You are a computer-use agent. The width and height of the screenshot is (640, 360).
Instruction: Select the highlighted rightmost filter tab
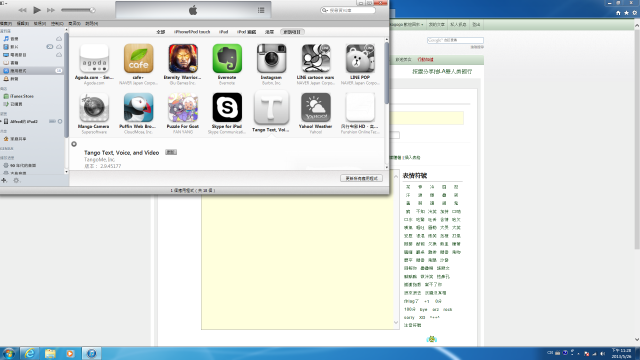[x=292, y=32]
